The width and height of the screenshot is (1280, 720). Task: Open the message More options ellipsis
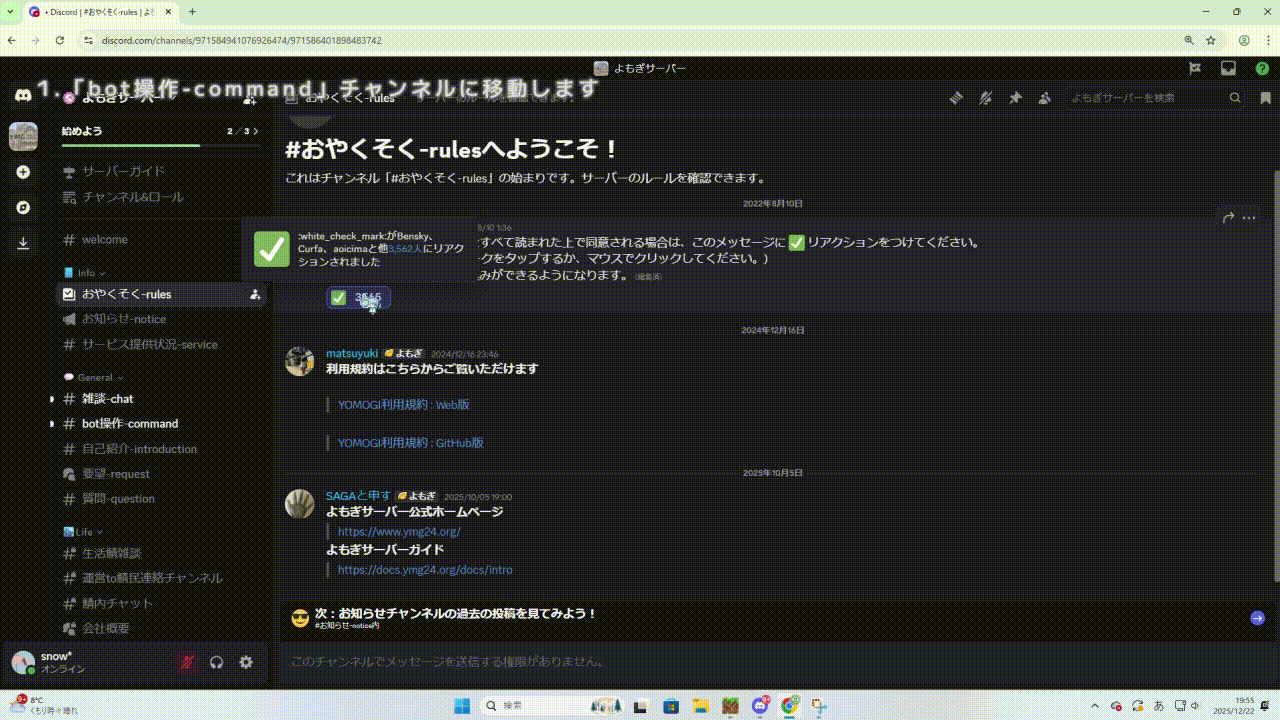coord(1249,217)
